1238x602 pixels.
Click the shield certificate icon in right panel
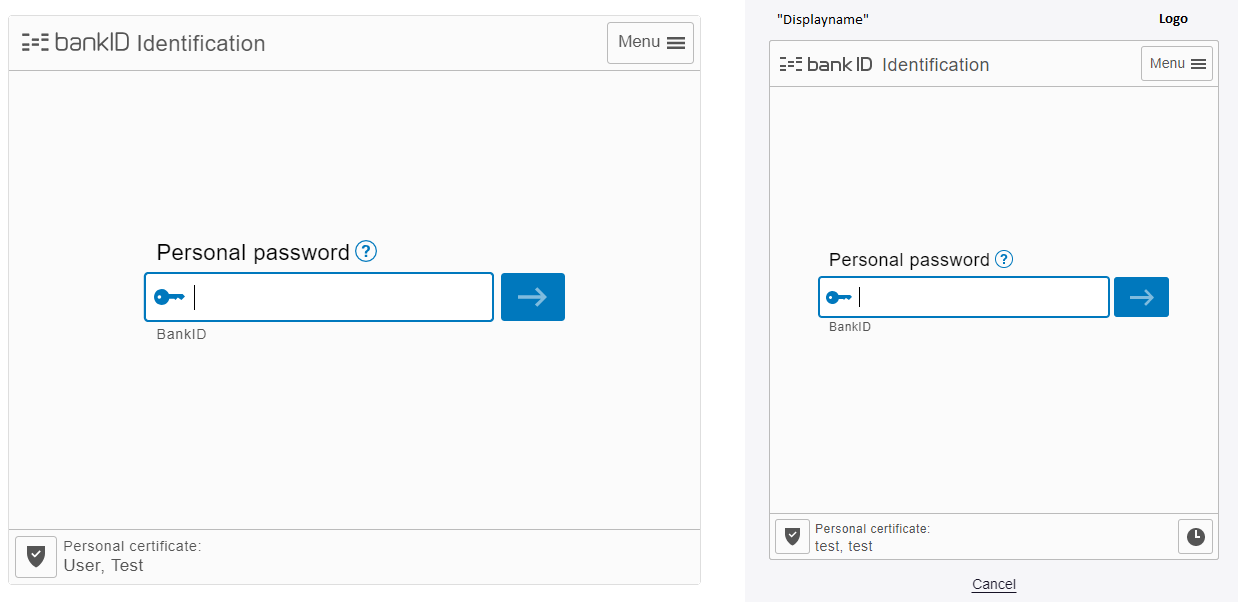792,536
